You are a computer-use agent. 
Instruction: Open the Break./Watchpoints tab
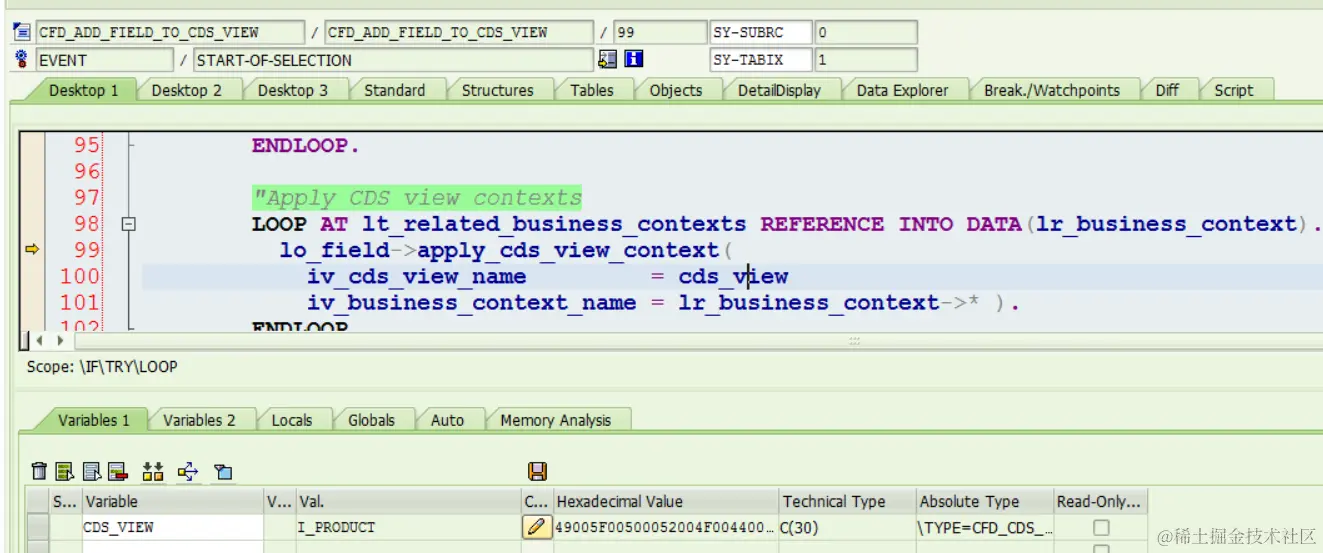pyautogui.click(x=1052, y=90)
